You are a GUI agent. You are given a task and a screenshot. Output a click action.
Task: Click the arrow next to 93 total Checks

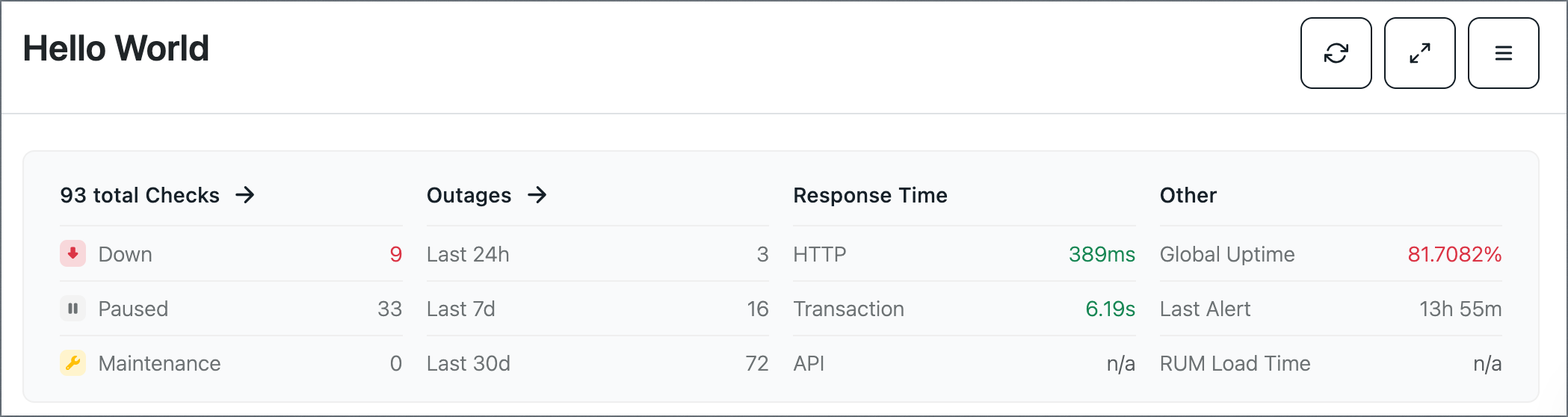[x=245, y=195]
